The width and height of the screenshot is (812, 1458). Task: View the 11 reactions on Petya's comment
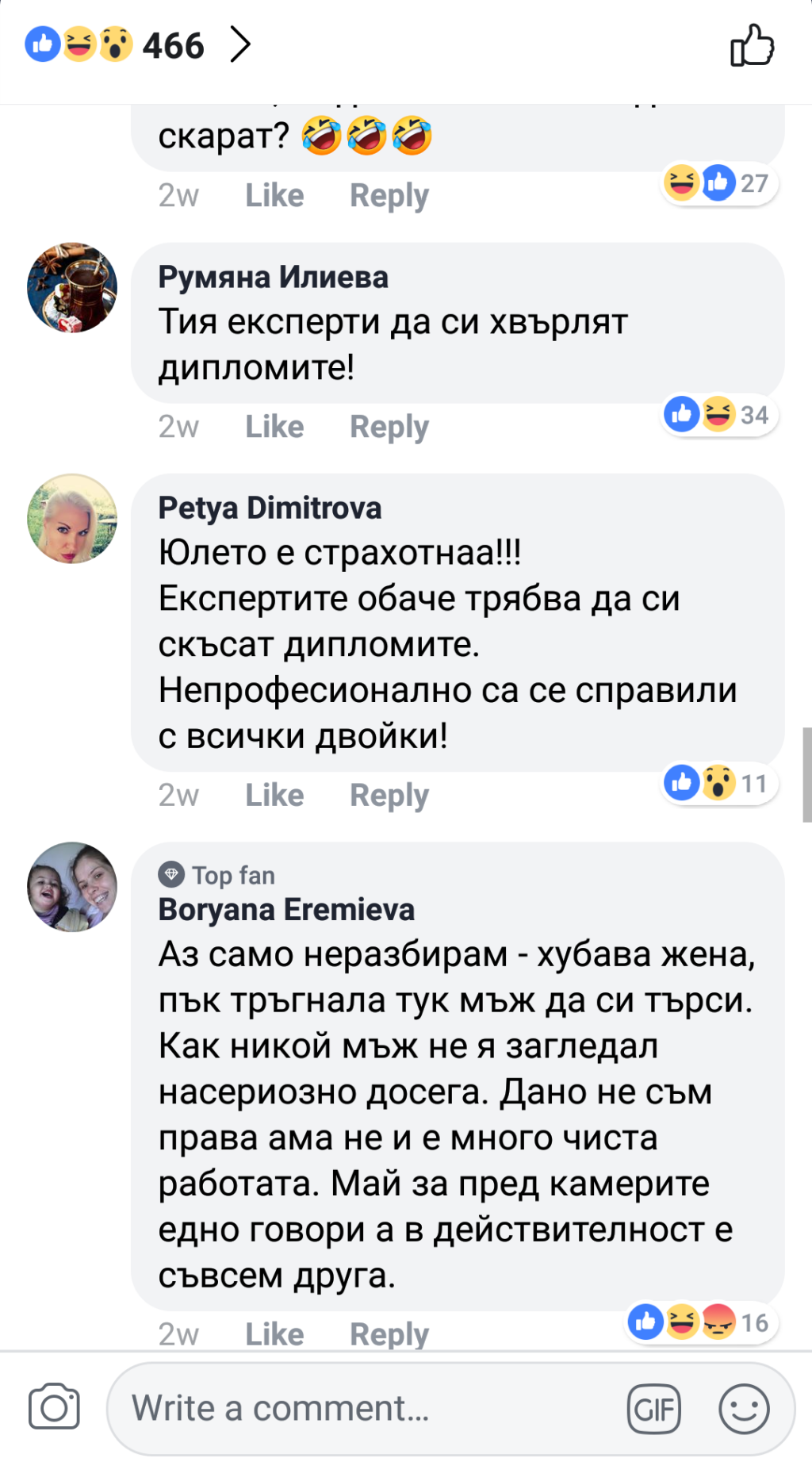point(718,783)
